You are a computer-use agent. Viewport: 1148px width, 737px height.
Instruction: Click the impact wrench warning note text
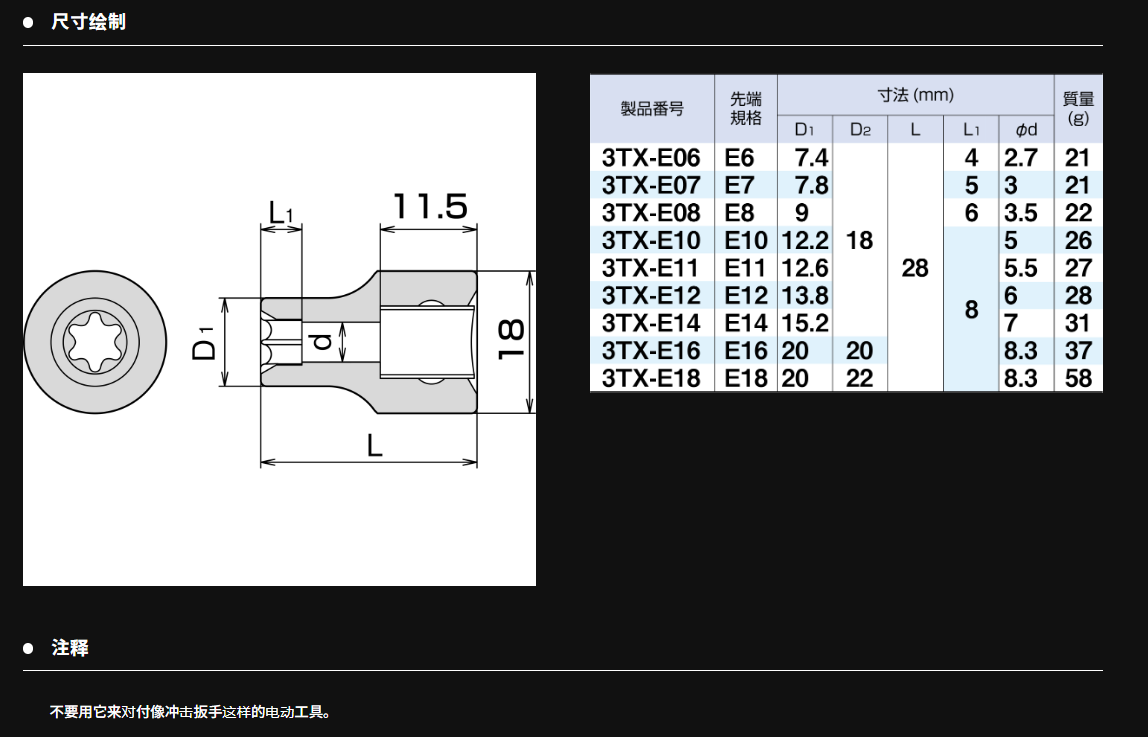pyautogui.click(x=190, y=712)
